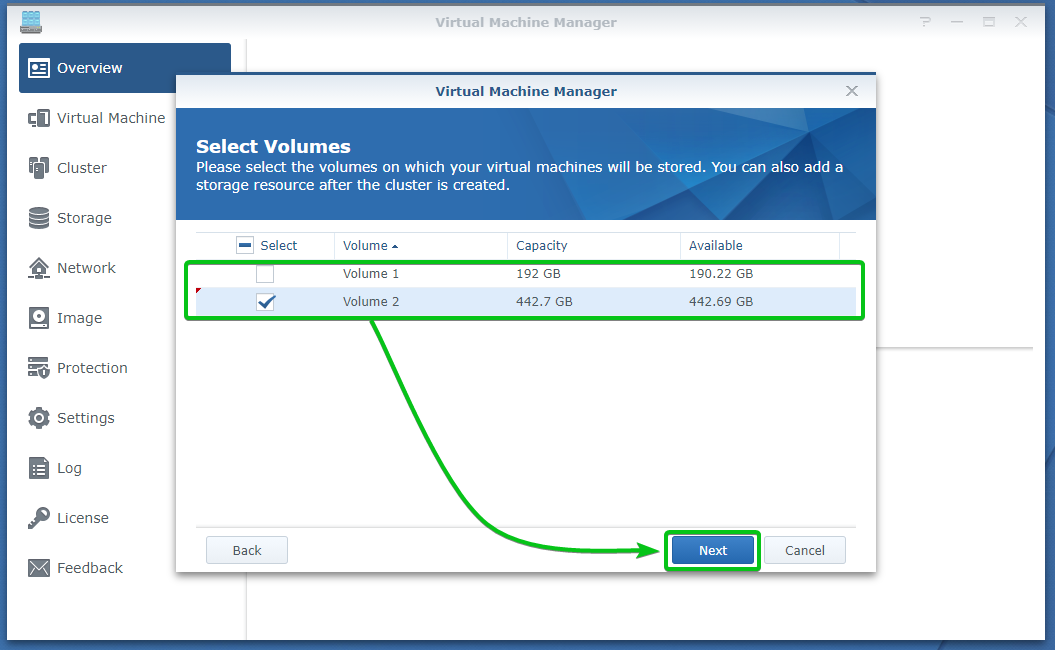Click the 192 GB capacity value
Screen dimensions: 1055x650
pos(538,274)
